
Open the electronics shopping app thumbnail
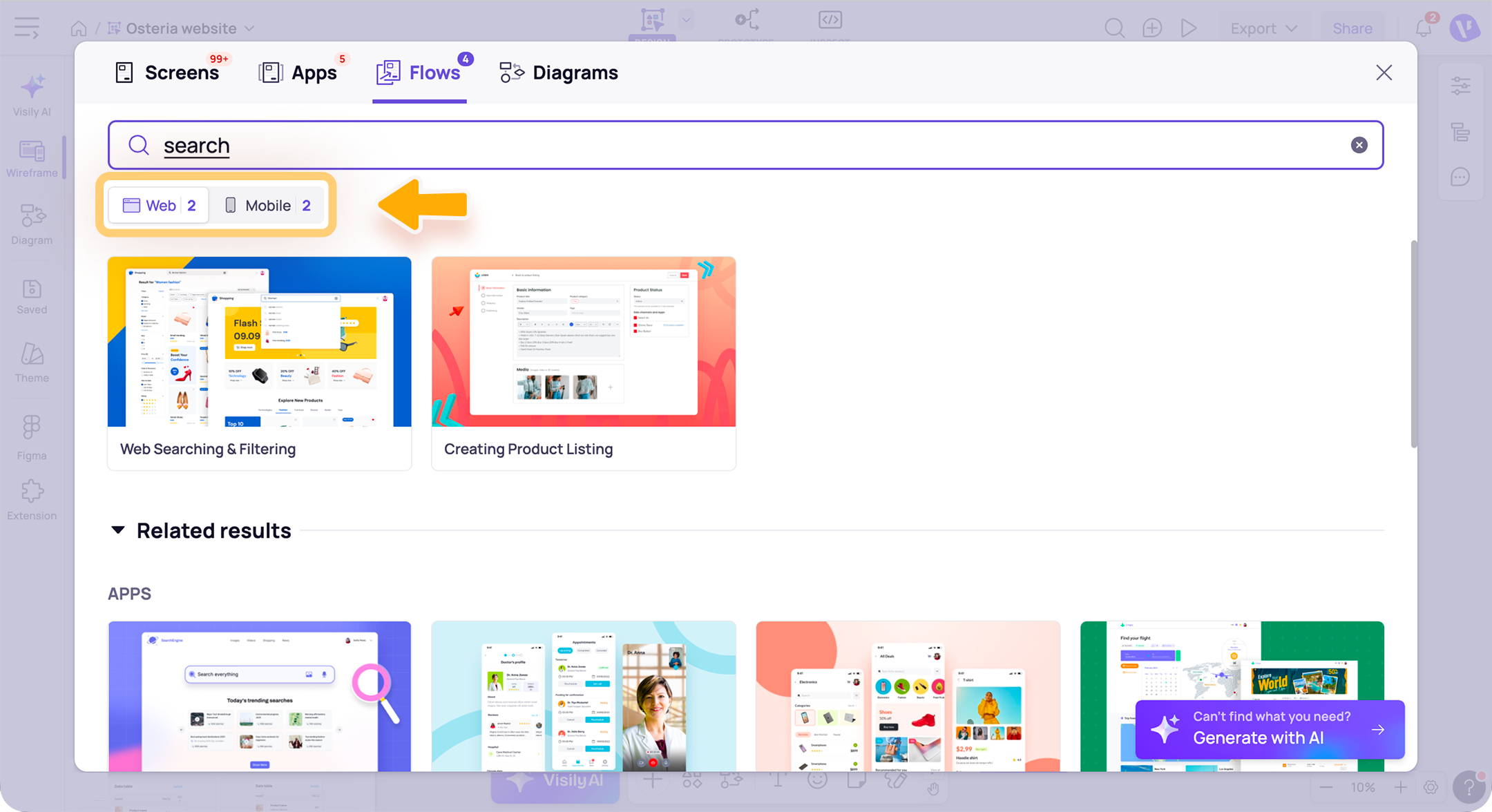tap(908, 696)
